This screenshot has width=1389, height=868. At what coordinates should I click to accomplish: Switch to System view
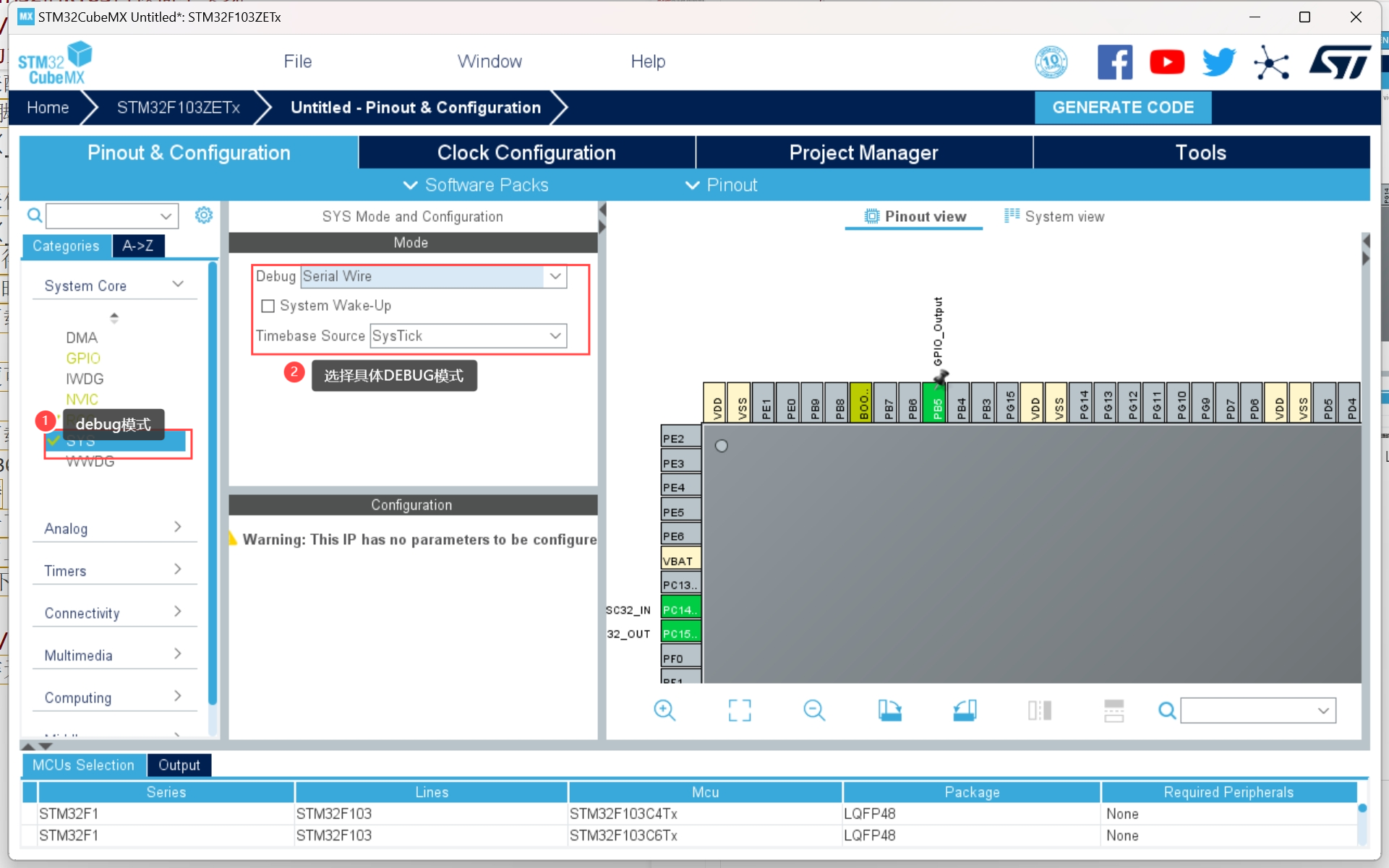point(1054,216)
